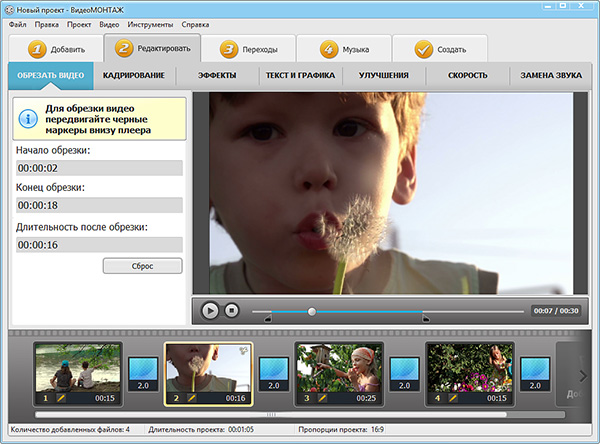Image resolution: width=600 pixels, height=444 pixels.
Task: Click the pencil edit icon on clip 1
Action: point(60,398)
